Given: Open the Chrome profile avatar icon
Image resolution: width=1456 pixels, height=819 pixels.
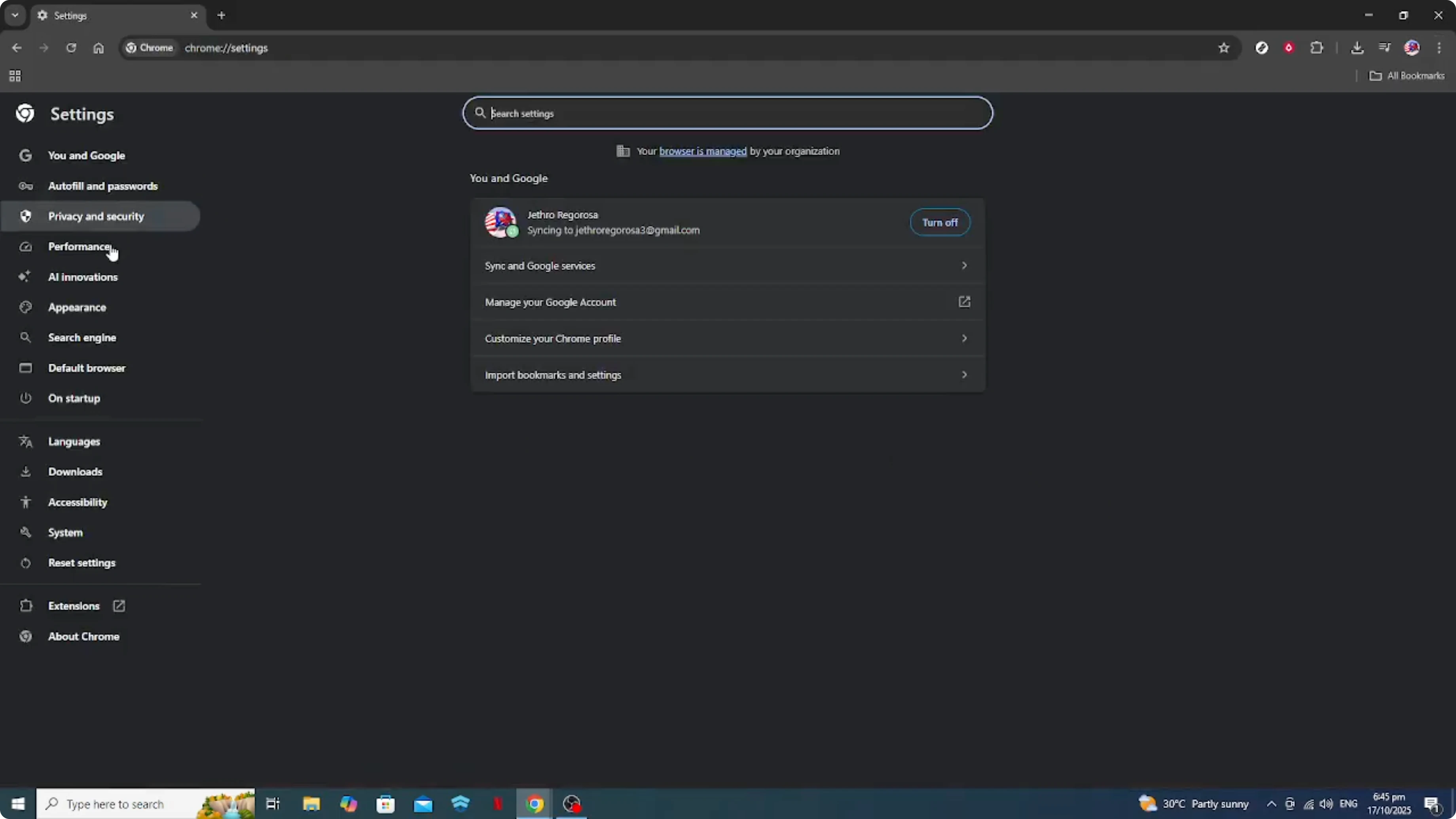Looking at the screenshot, I should [x=1412, y=47].
